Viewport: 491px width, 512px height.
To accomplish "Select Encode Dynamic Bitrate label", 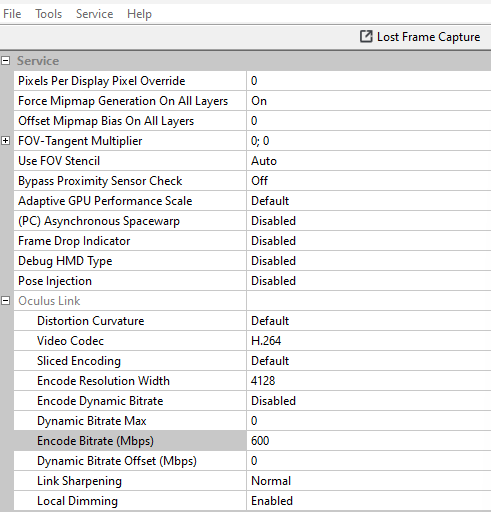I will click(100, 401).
